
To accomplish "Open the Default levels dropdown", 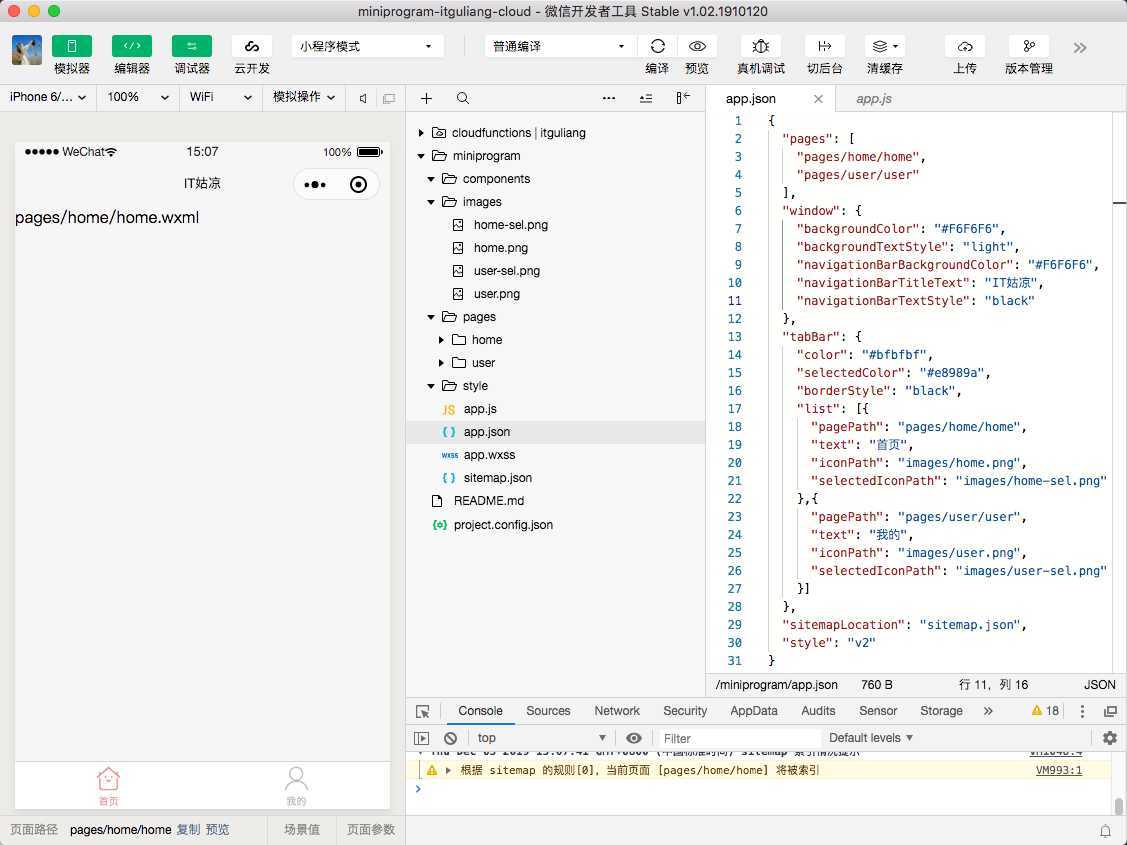I will (870, 738).
